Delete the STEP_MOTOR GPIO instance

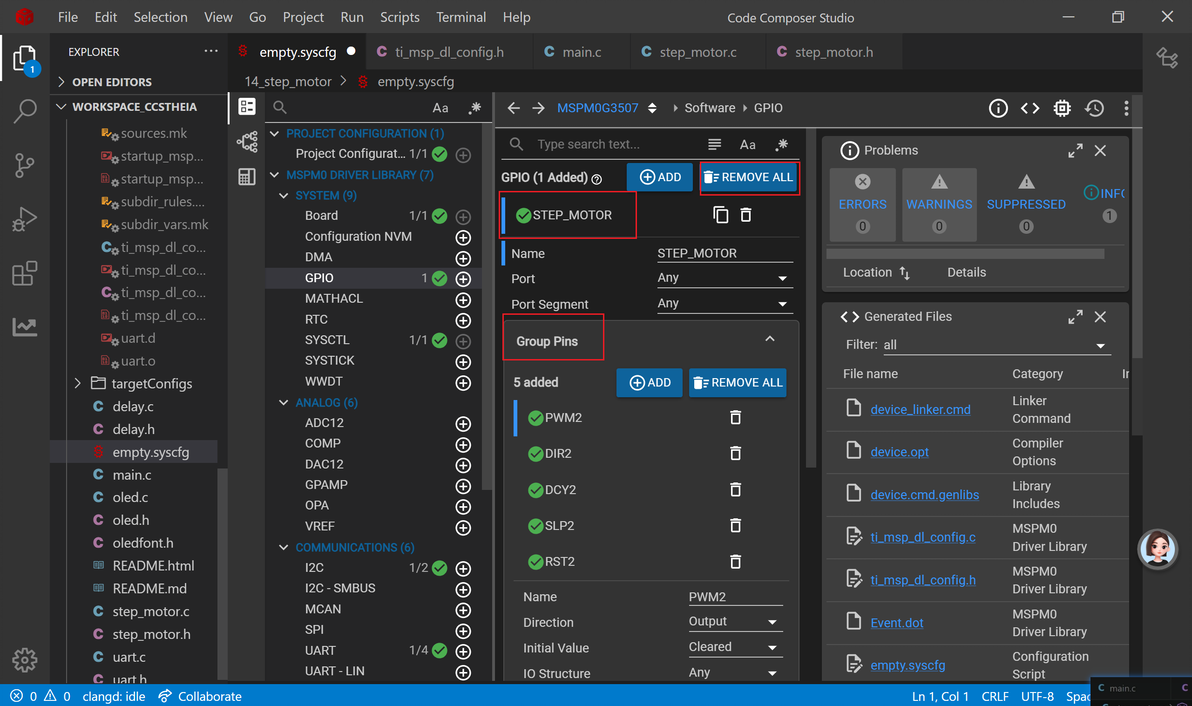pos(746,215)
